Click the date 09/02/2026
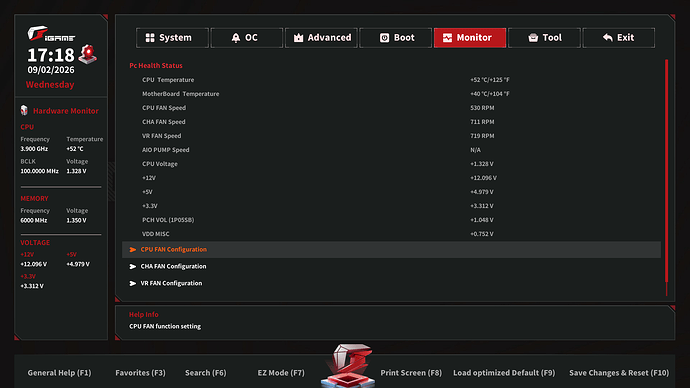 [51, 70]
